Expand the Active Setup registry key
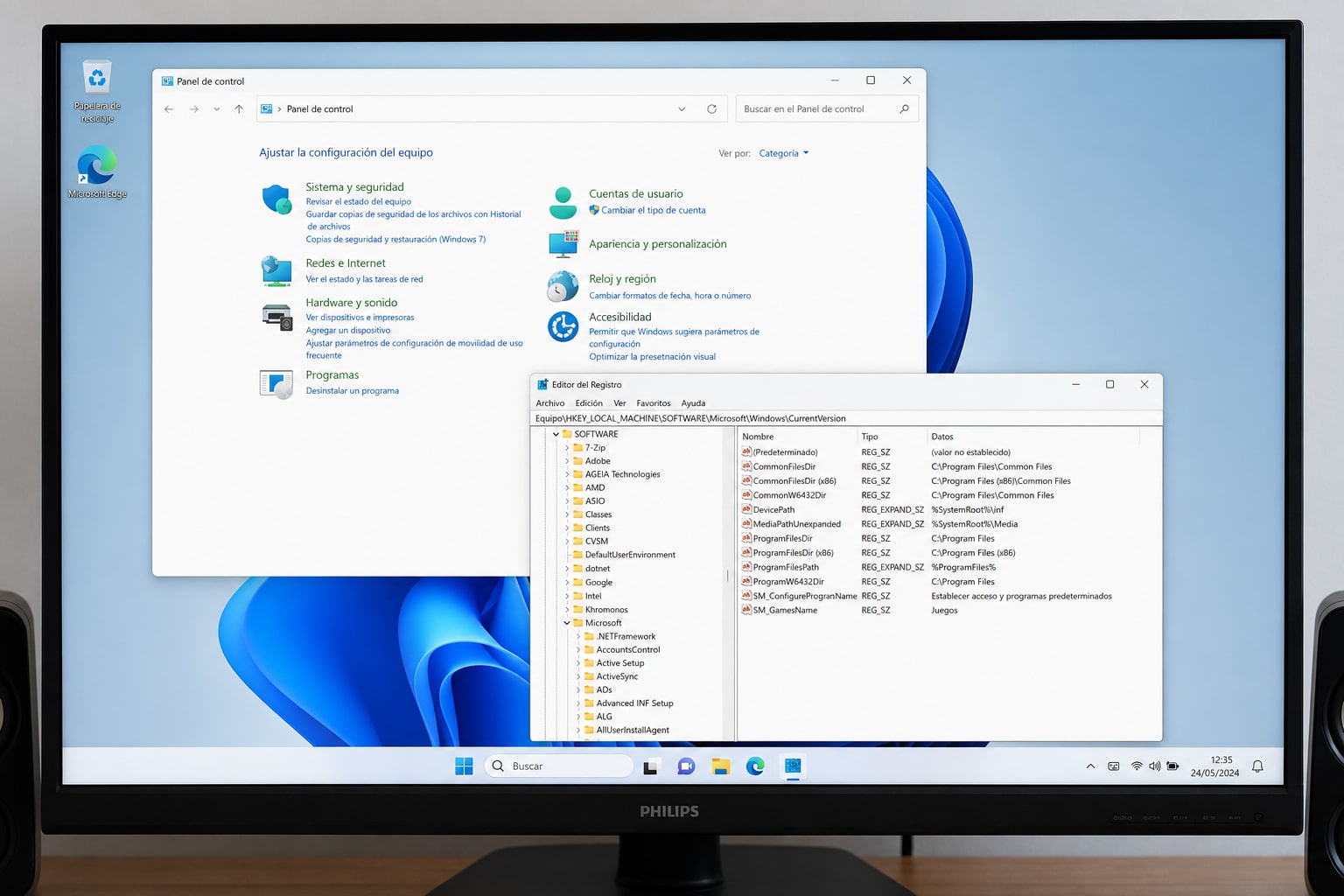 [578, 663]
